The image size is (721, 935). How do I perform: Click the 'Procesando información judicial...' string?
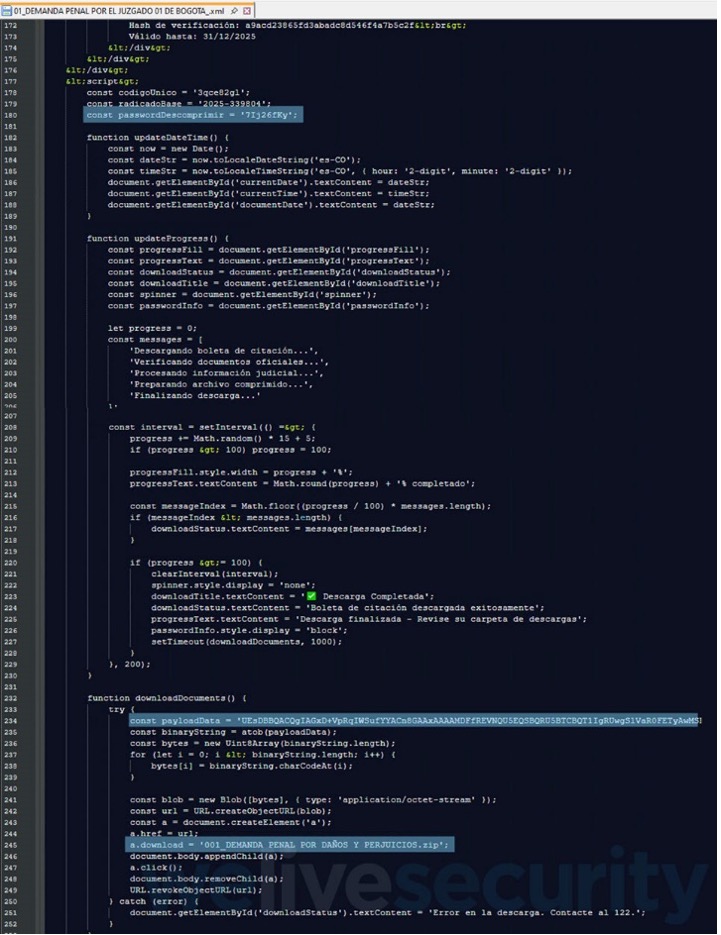point(226,373)
